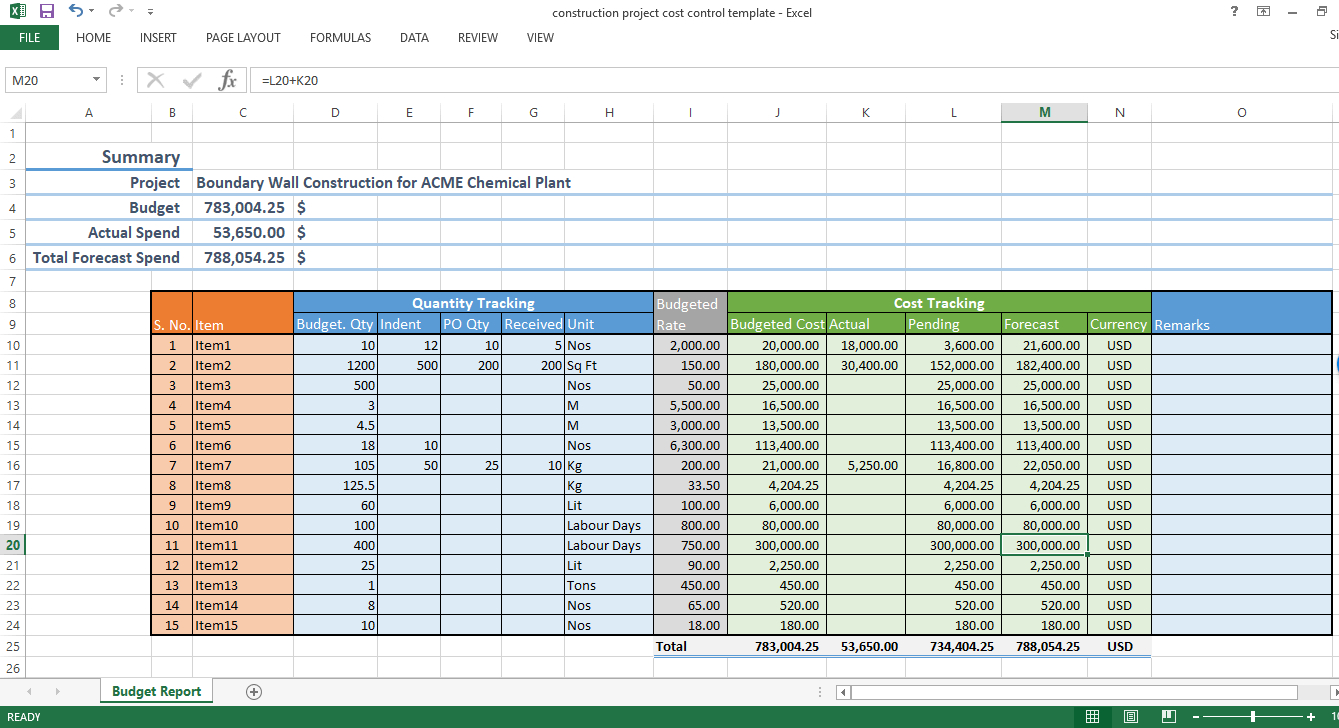1339x728 pixels.
Task: Select cell containing Total Forecast Spend value
Action: point(242,257)
